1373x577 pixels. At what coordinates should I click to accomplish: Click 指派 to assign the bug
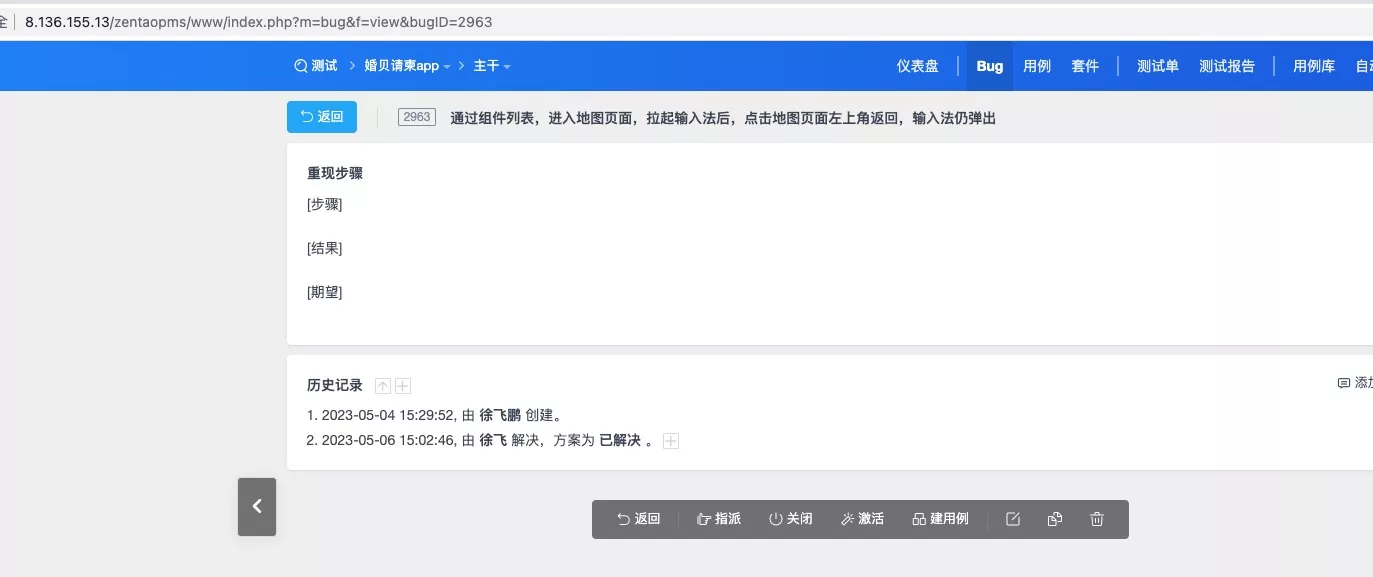pos(719,519)
